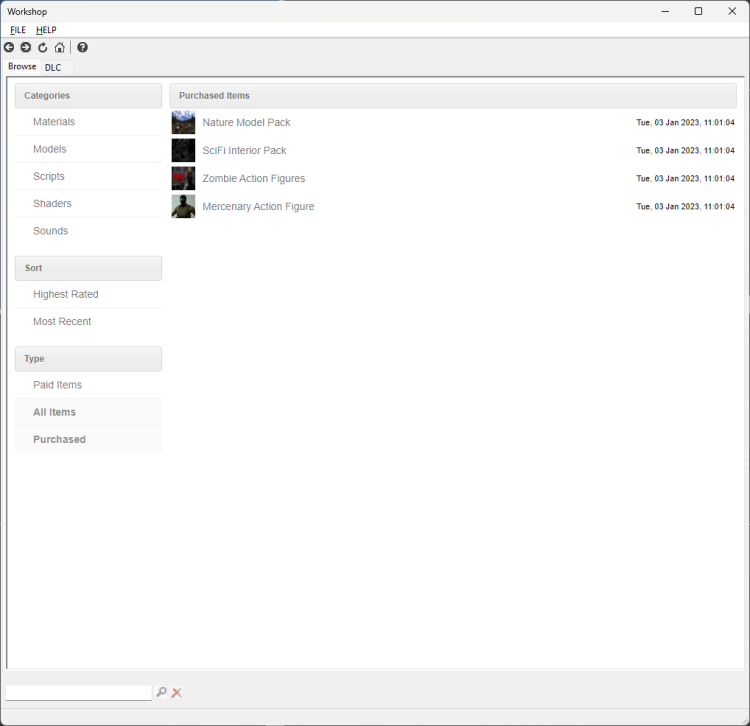Click the Zombie Action Figures purchase date

click(685, 178)
